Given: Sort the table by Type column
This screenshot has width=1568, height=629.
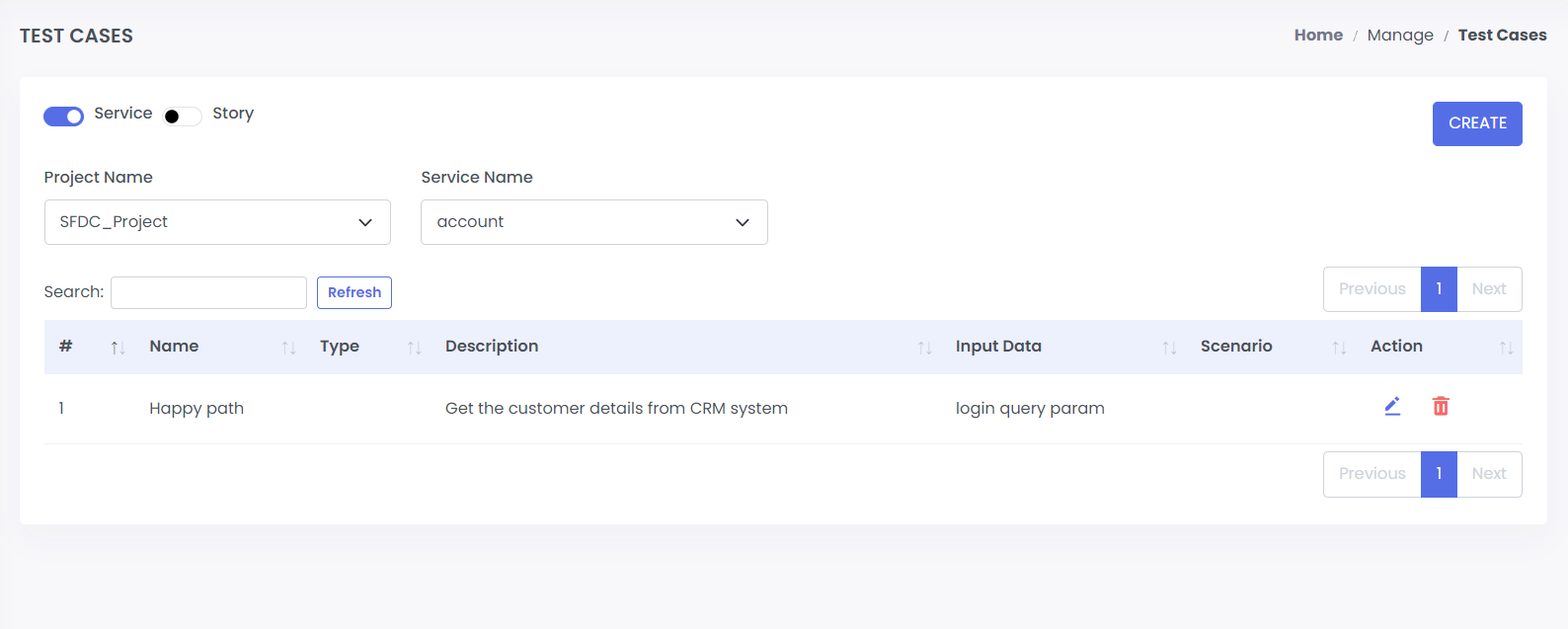Looking at the screenshot, I should (414, 348).
